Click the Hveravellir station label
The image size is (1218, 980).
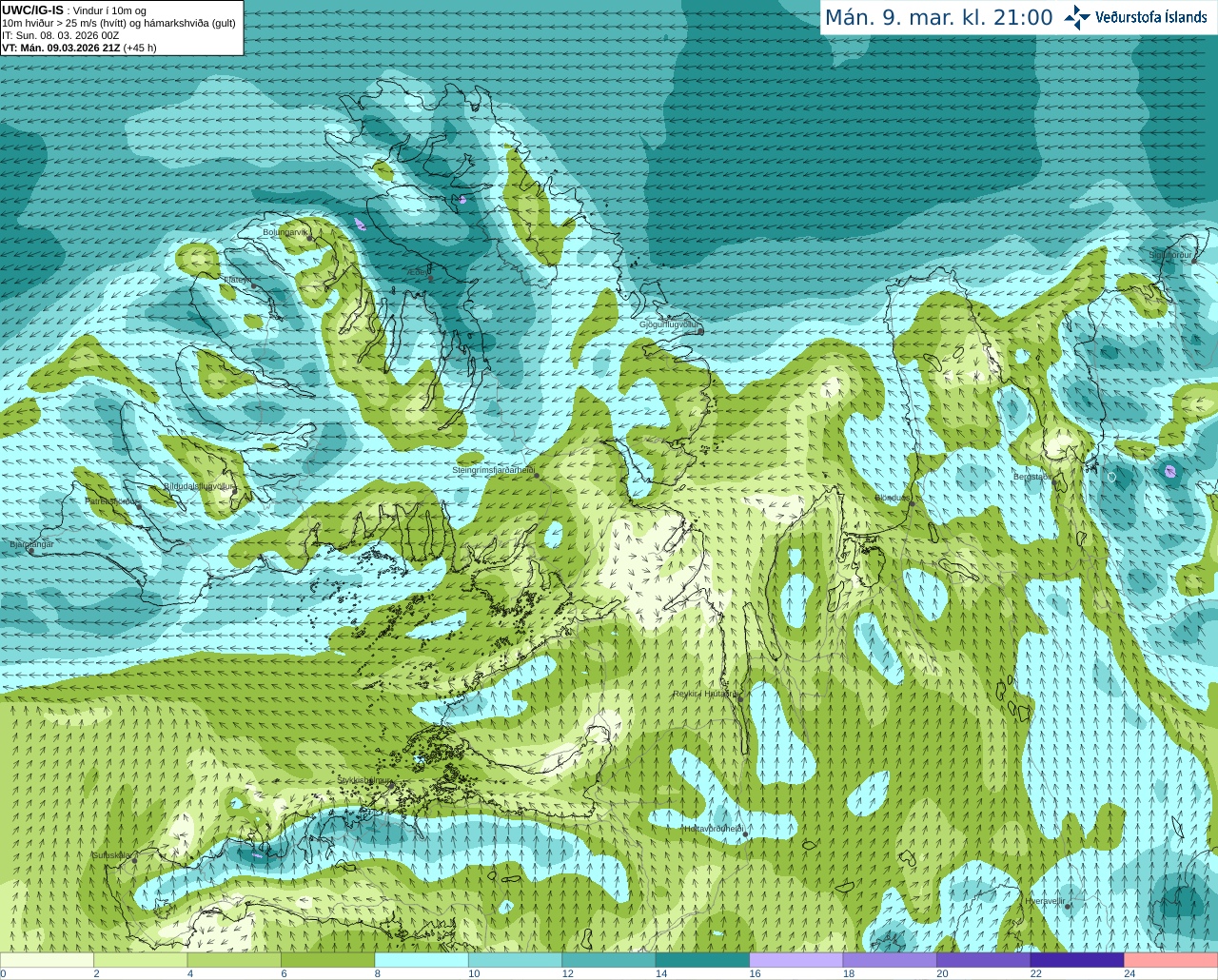point(1045,900)
